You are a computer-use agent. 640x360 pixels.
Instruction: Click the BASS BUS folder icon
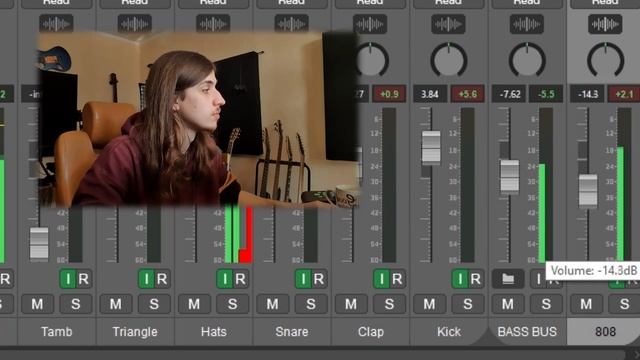(x=508, y=279)
